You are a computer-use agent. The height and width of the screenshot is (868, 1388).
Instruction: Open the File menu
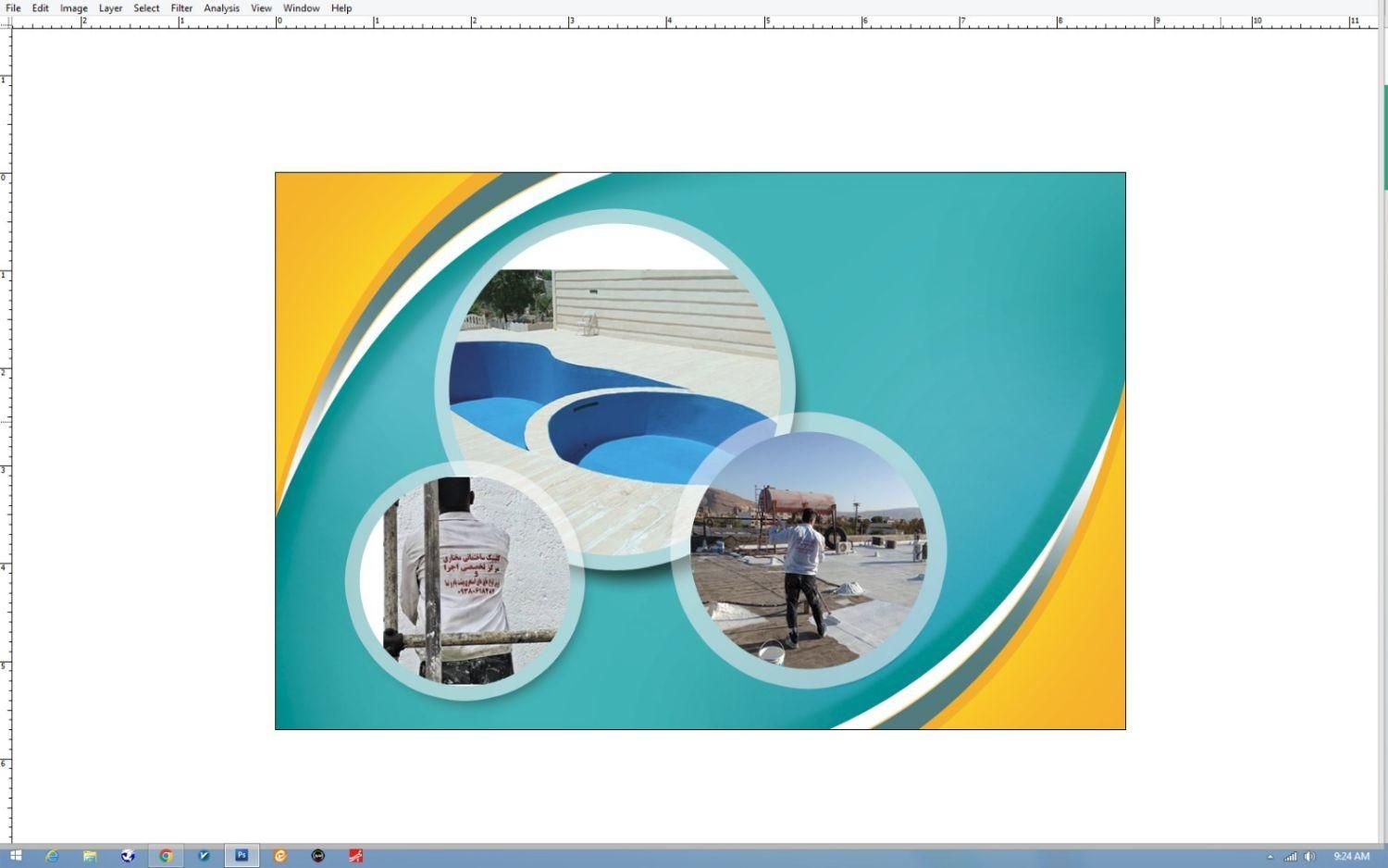pyautogui.click(x=13, y=8)
